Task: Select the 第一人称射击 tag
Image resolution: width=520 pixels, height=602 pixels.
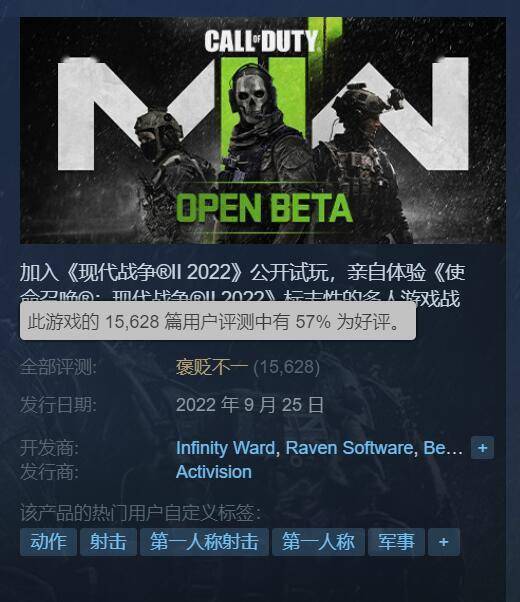Action: (x=204, y=542)
